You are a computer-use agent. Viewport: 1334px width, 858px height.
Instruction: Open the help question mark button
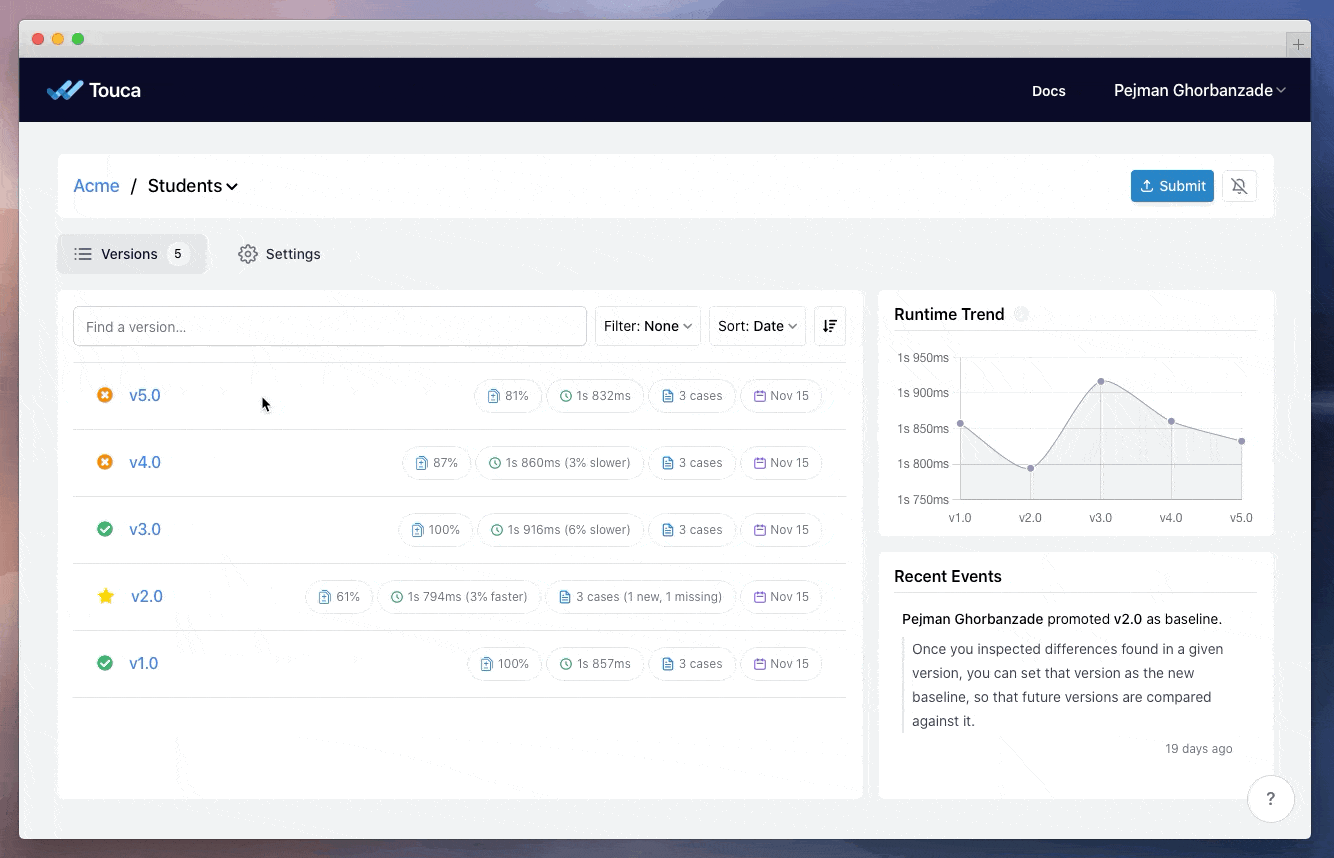coord(1271,799)
